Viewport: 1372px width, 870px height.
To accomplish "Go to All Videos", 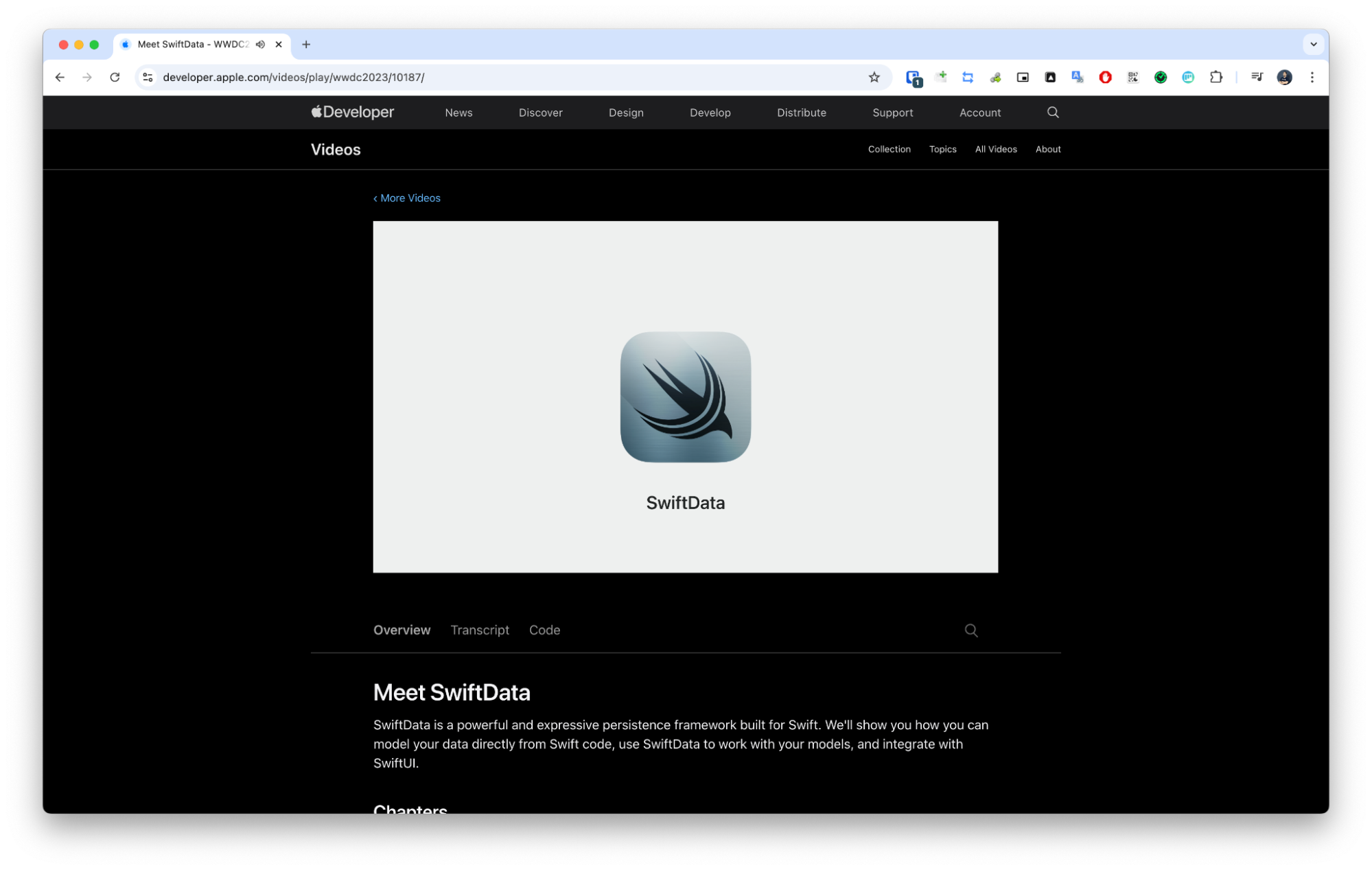I will point(996,150).
